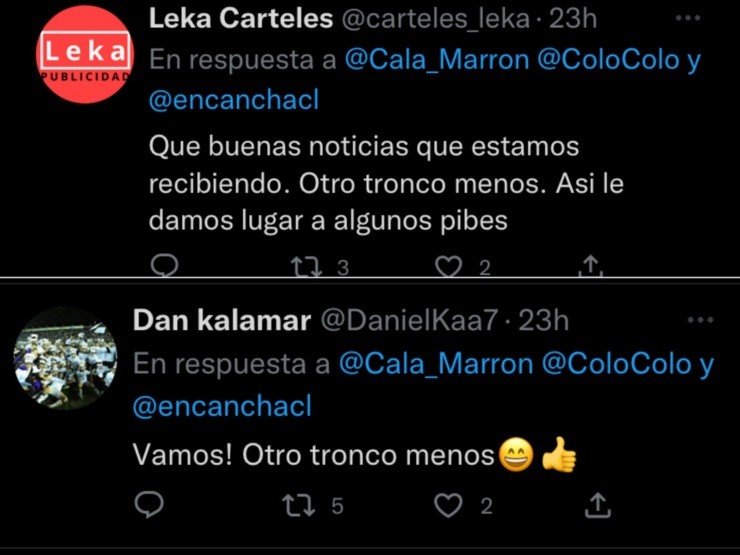Share Leka Carteles' tweet
This screenshot has width=740, height=555.
coord(590,266)
